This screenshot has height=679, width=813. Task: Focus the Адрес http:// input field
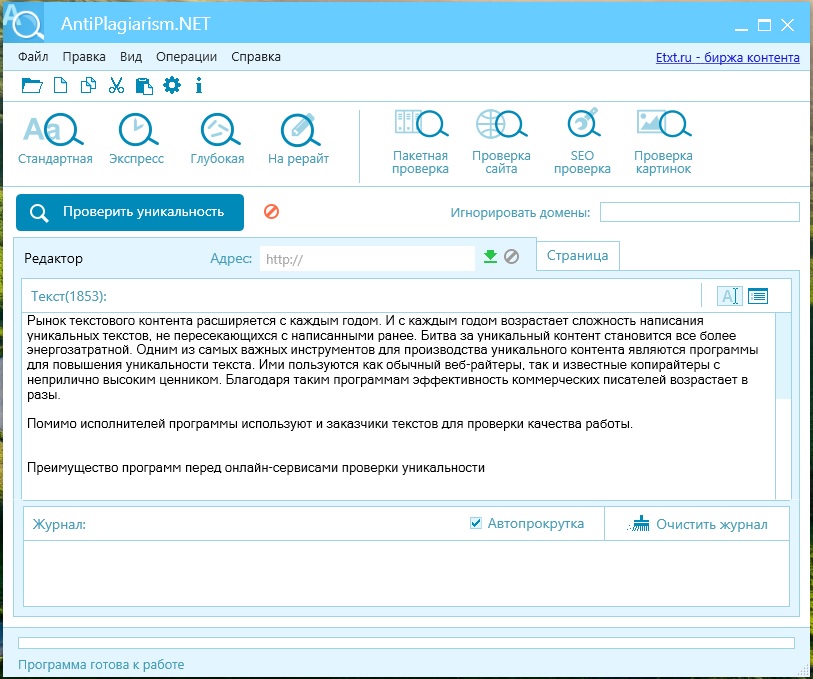(367, 259)
